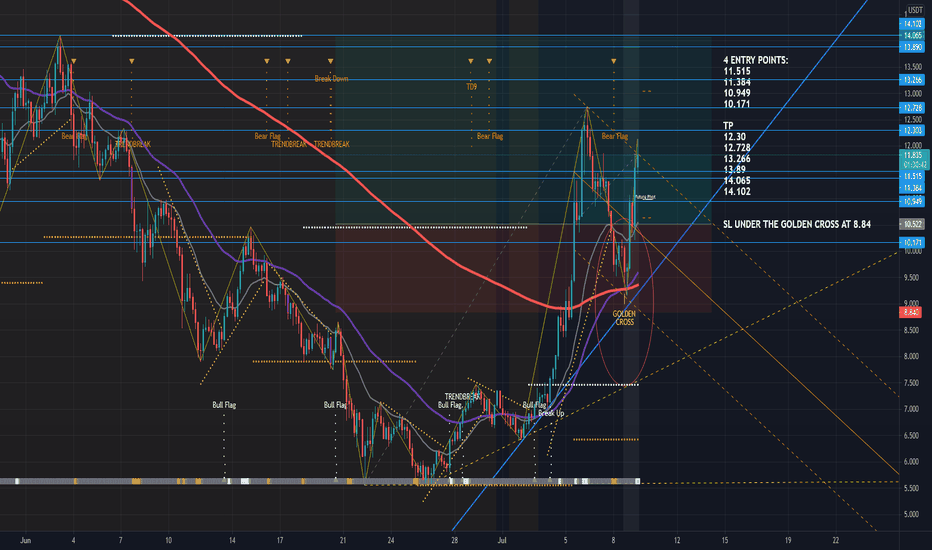Click the 'TD9' label
The width and height of the screenshot is (932, 550).
[471, 87]
